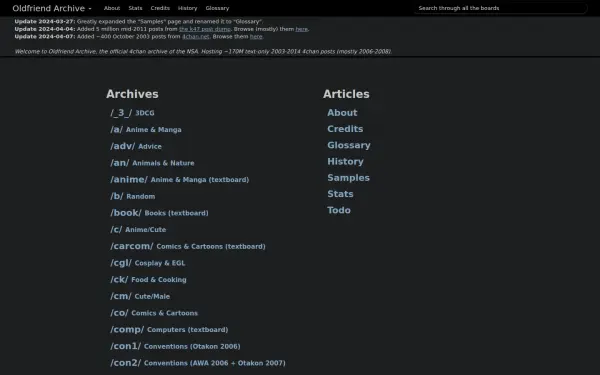
Task: Open Credits in the top navigation bar
Action: 160,8
